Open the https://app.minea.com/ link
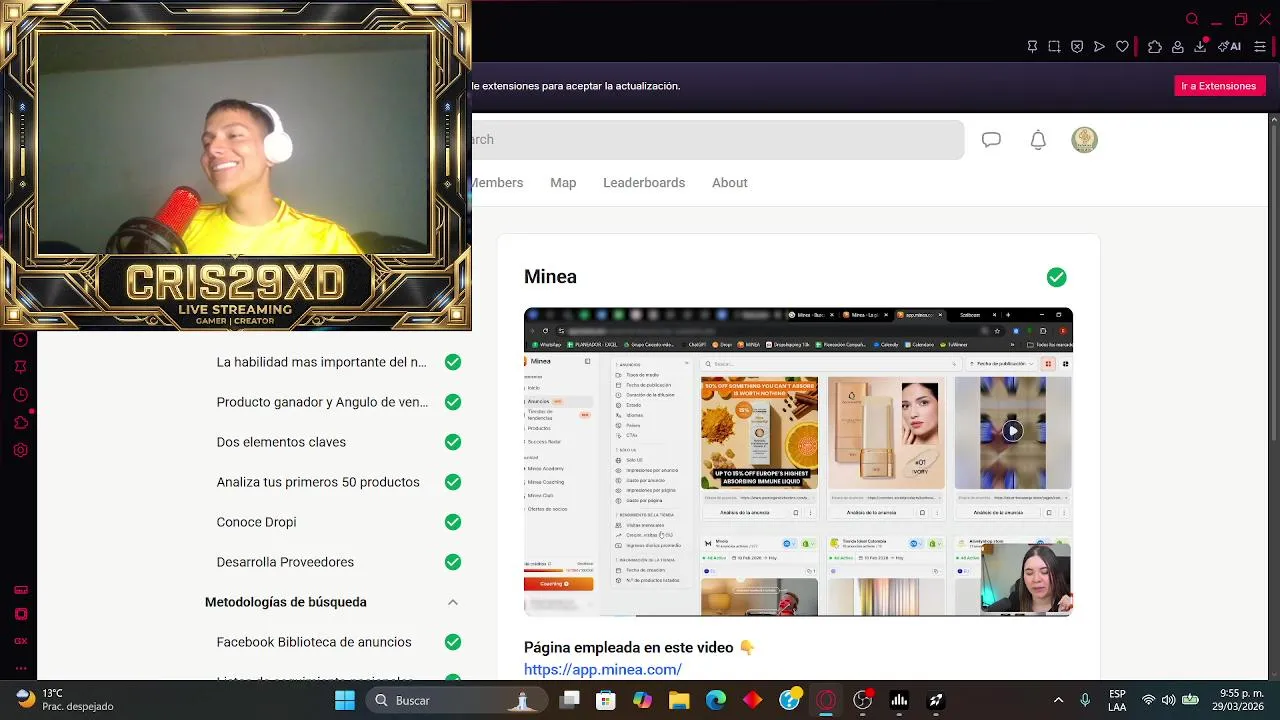Viewport: 1280px width, 720px height. pos(603,670)
